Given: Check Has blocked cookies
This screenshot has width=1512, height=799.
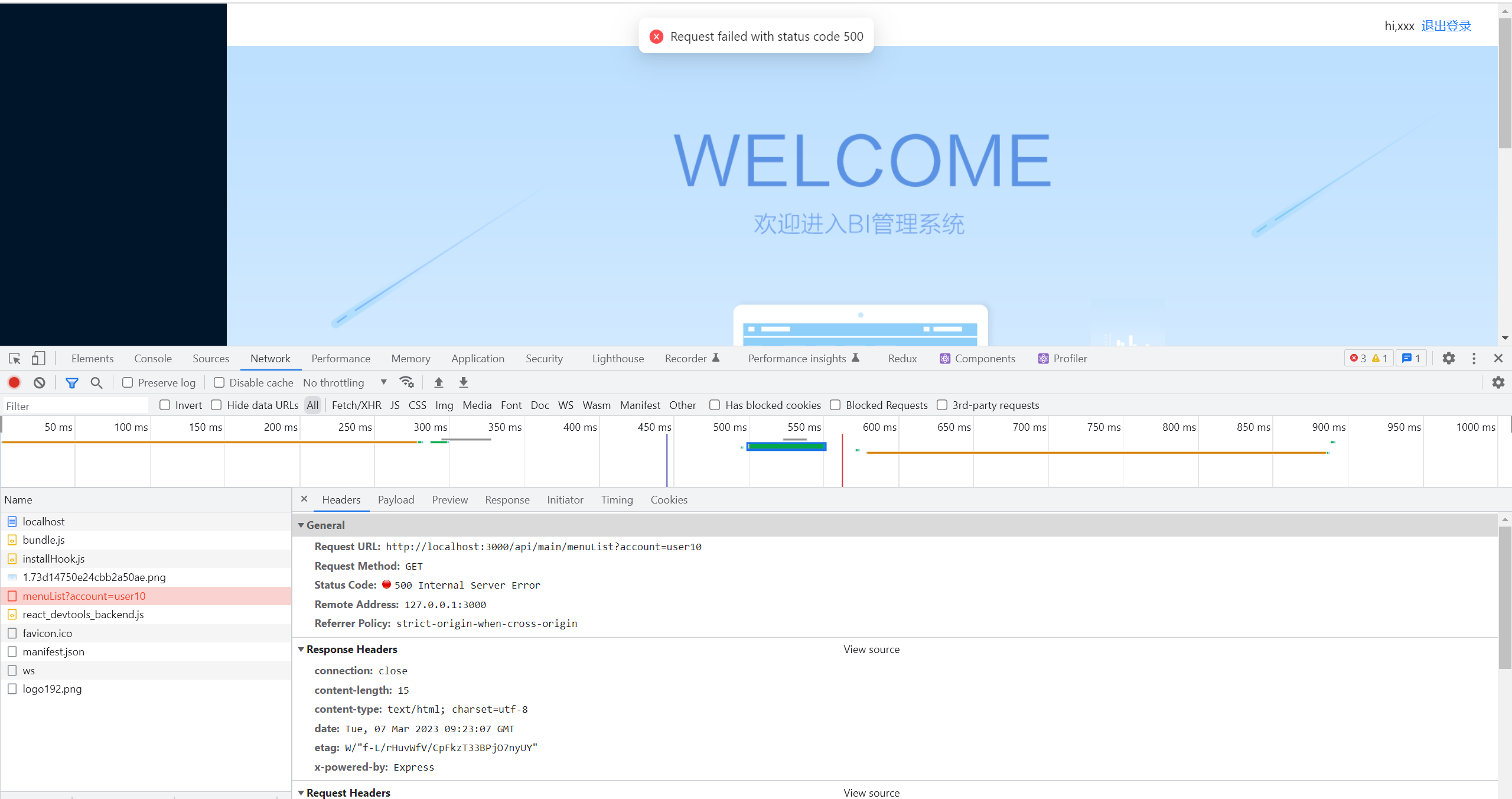Looking at the screenshot, I should 715,405.
